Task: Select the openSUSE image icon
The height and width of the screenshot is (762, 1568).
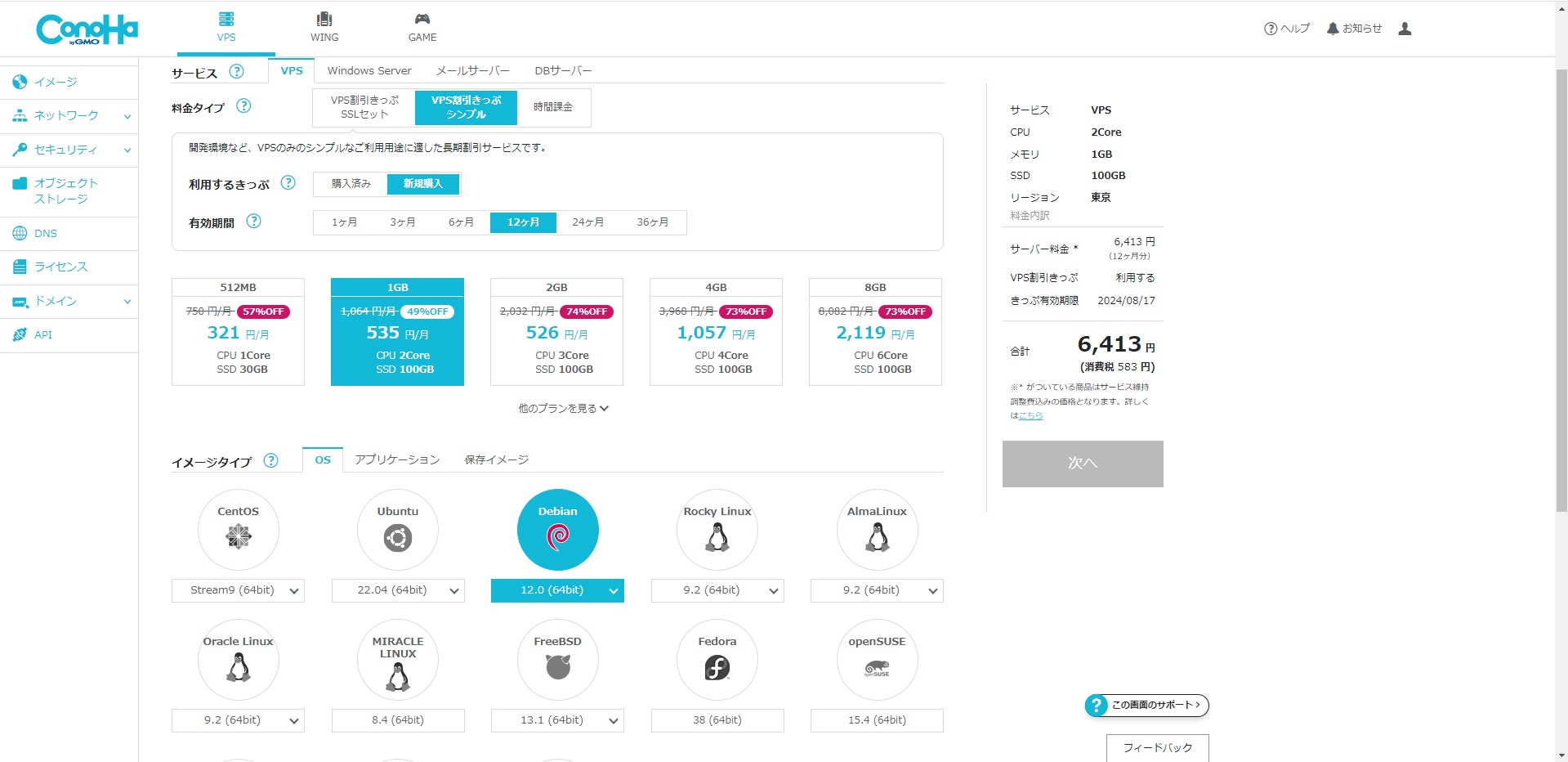Action: pos(878,660)
